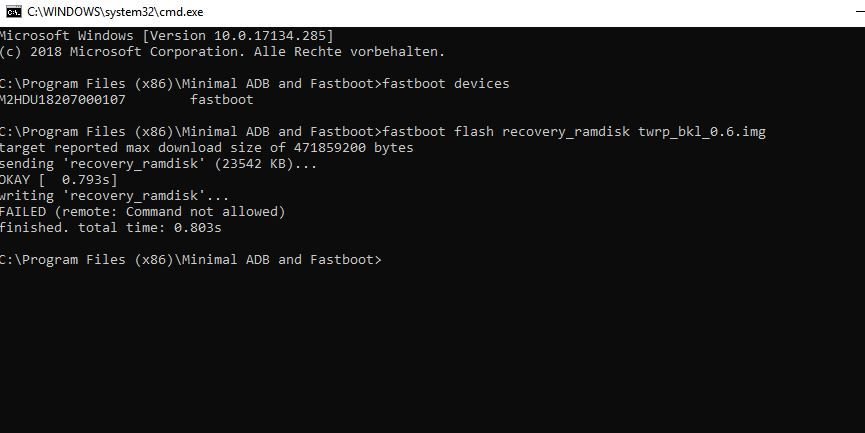Click the twrp_bkl_0.6.img filename
865x433 pixels.
(702, 132)
